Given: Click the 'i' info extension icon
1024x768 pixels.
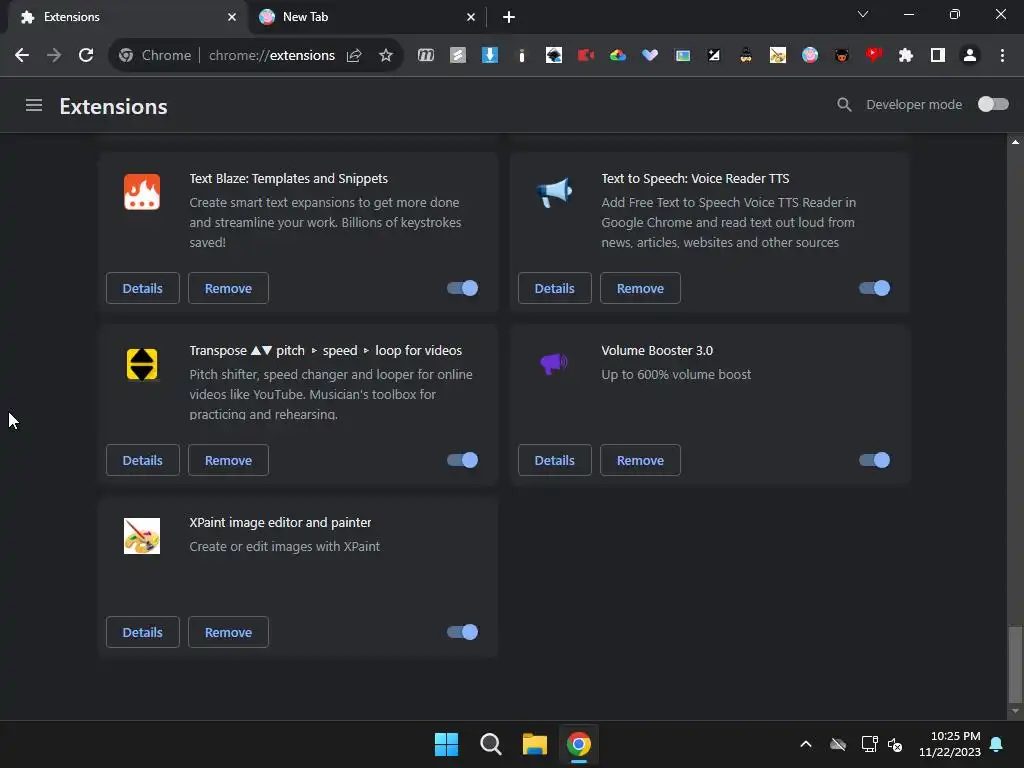Looking at the screenshot, I should click(x=521, y=56).
